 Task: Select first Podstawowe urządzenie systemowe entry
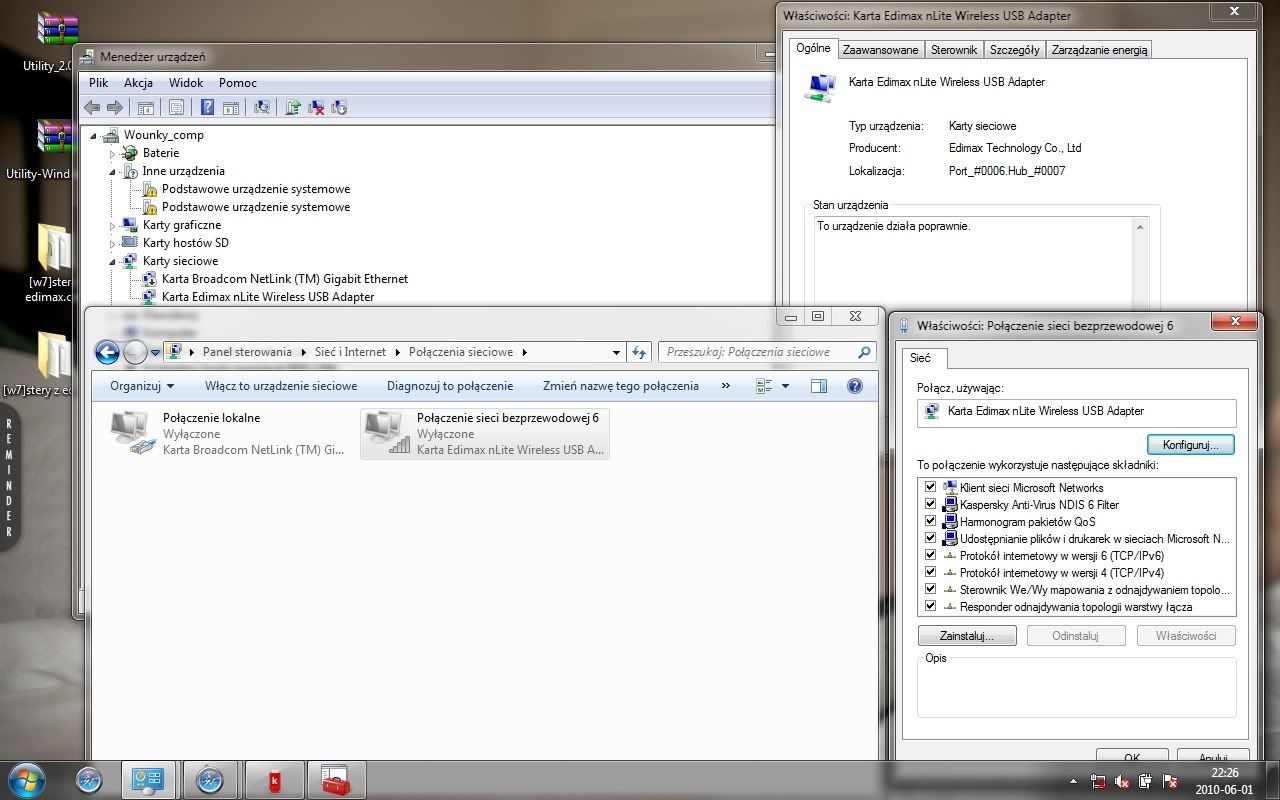coord(256,189)
